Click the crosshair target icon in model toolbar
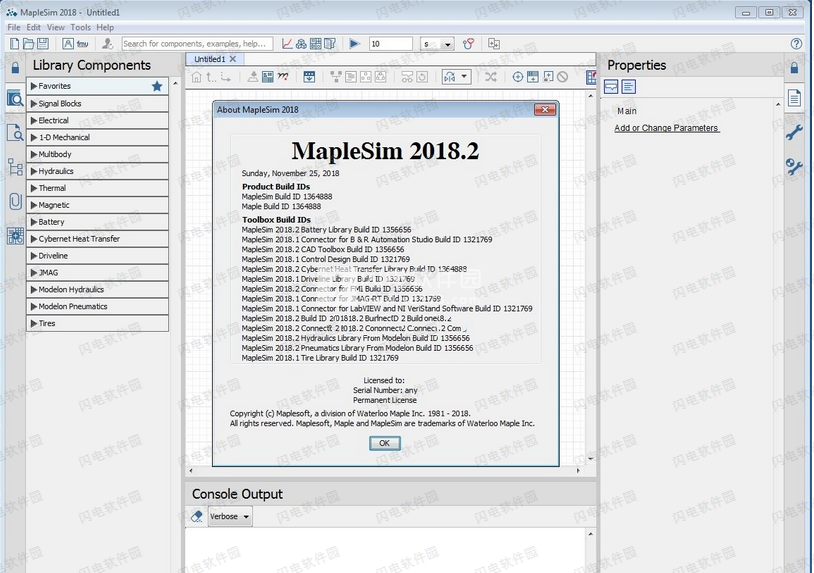The image size is (814, 573). [518, 77]
